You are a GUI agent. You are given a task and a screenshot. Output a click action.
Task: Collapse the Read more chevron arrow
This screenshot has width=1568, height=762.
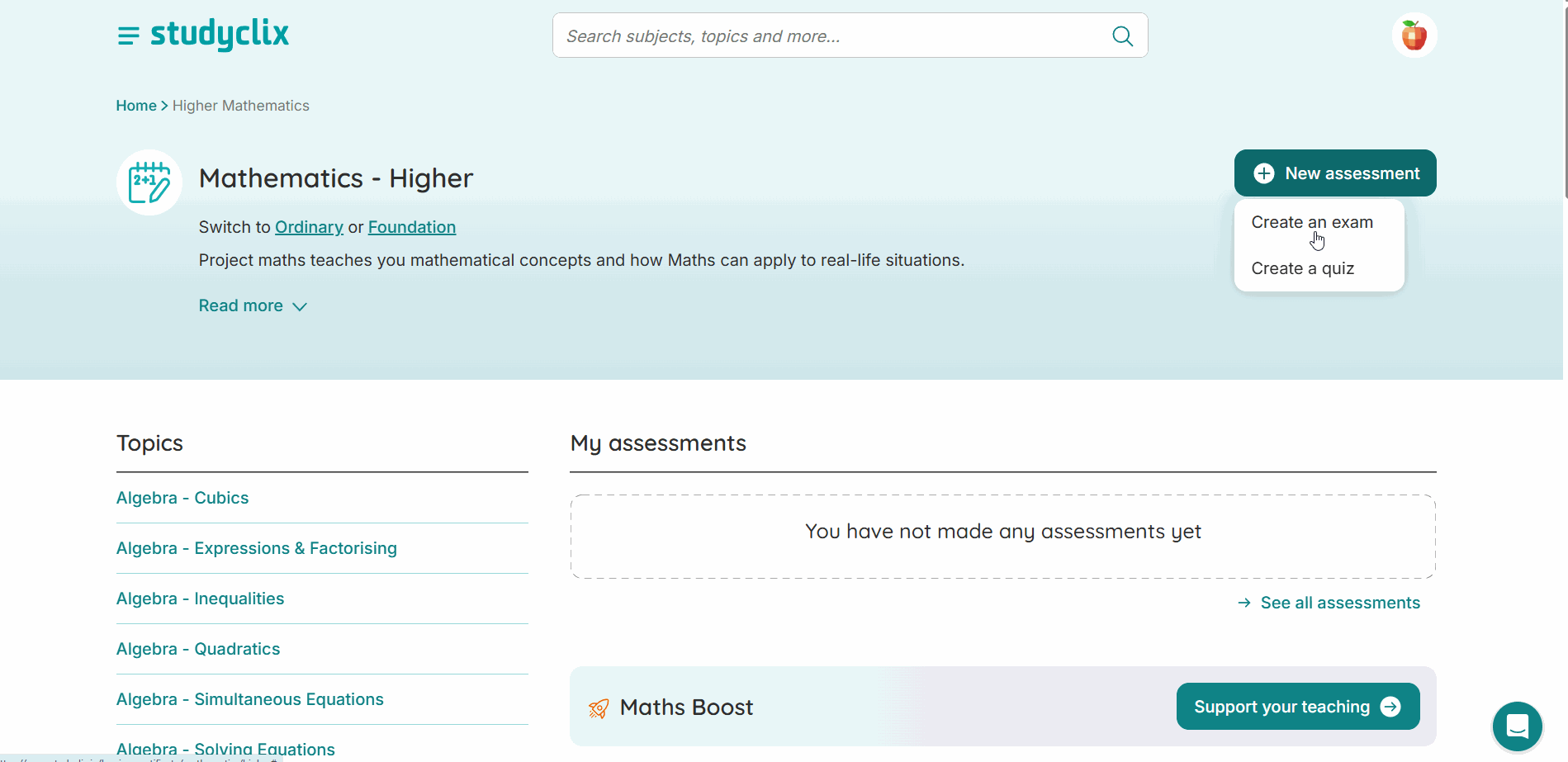[x=299, y=306]
